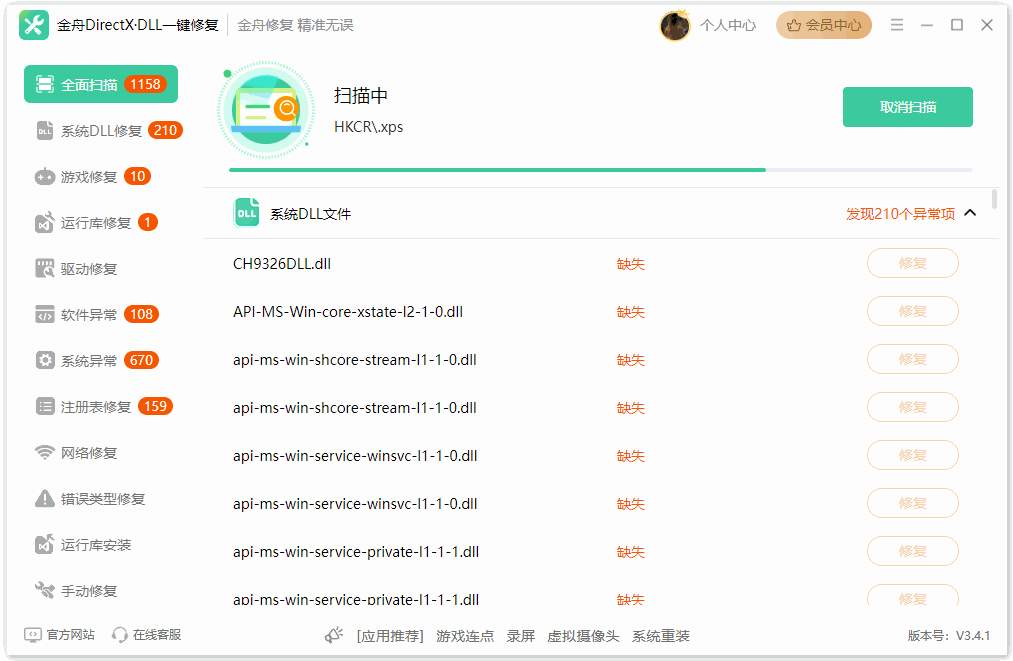1013x661 pixels.
Task: Open [应用推荐] app recommendations
Action: click(390, 636)
